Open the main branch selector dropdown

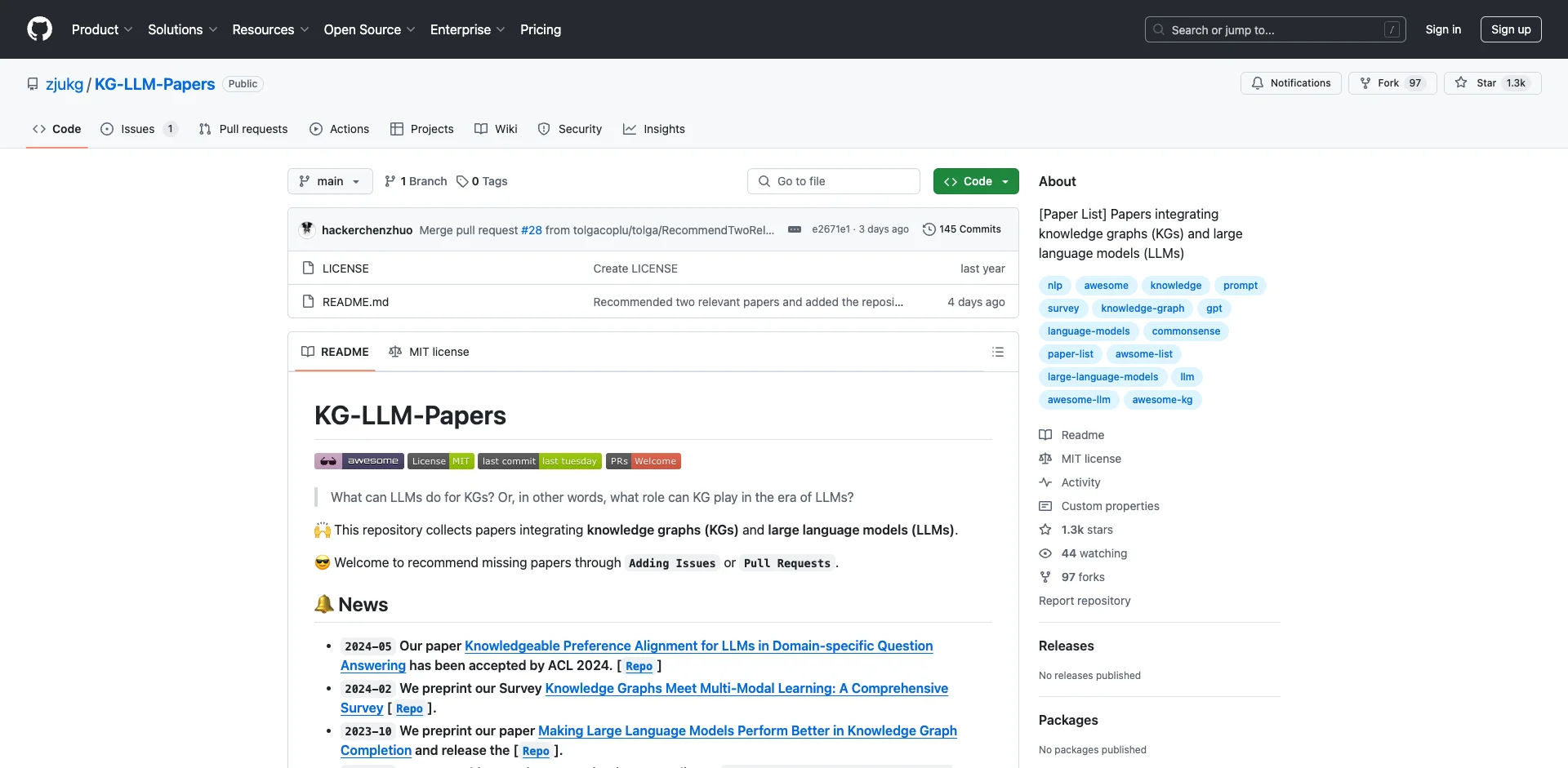[x=330, y=181]
